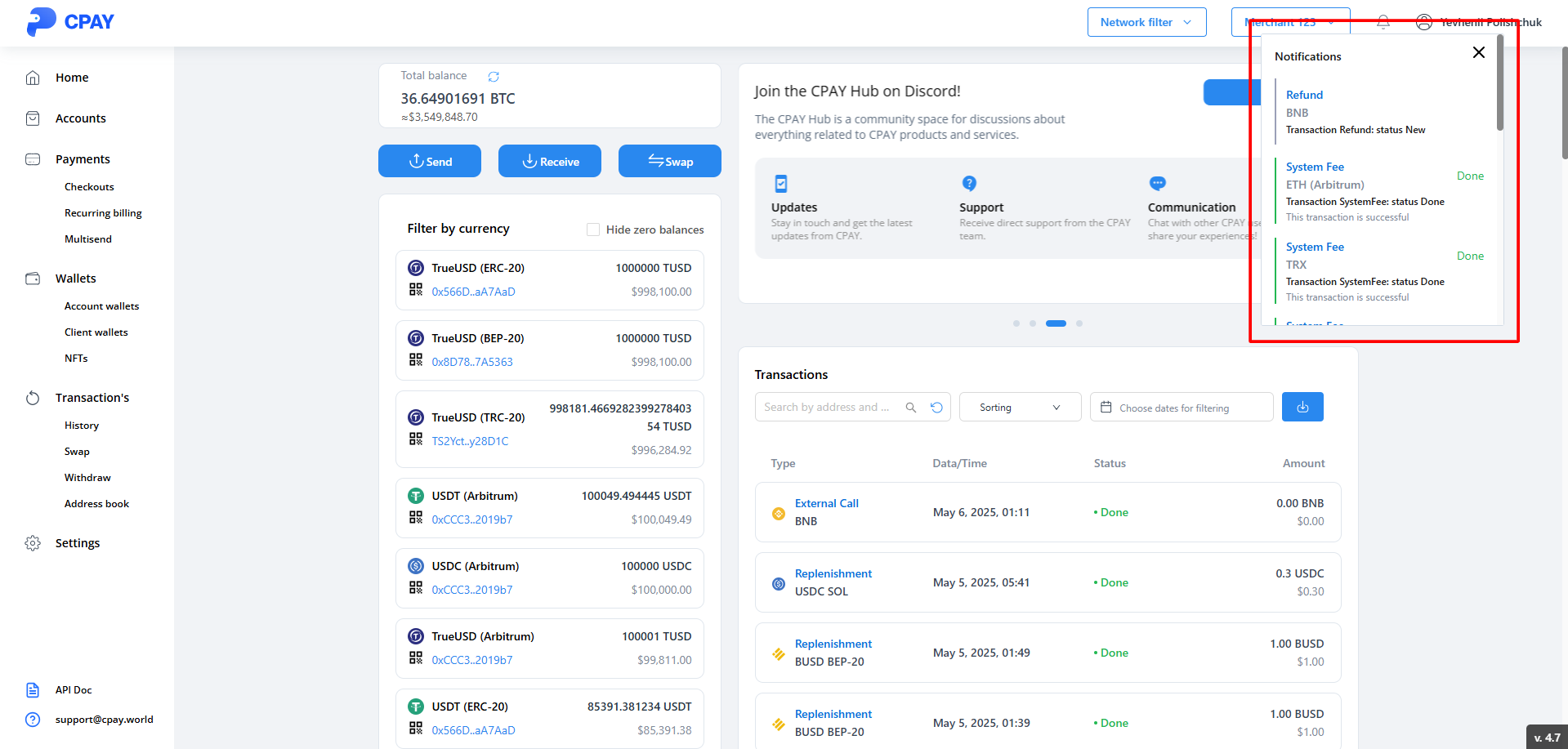Open the Transaction's section

pyautogui.click(x=92, y=398)
